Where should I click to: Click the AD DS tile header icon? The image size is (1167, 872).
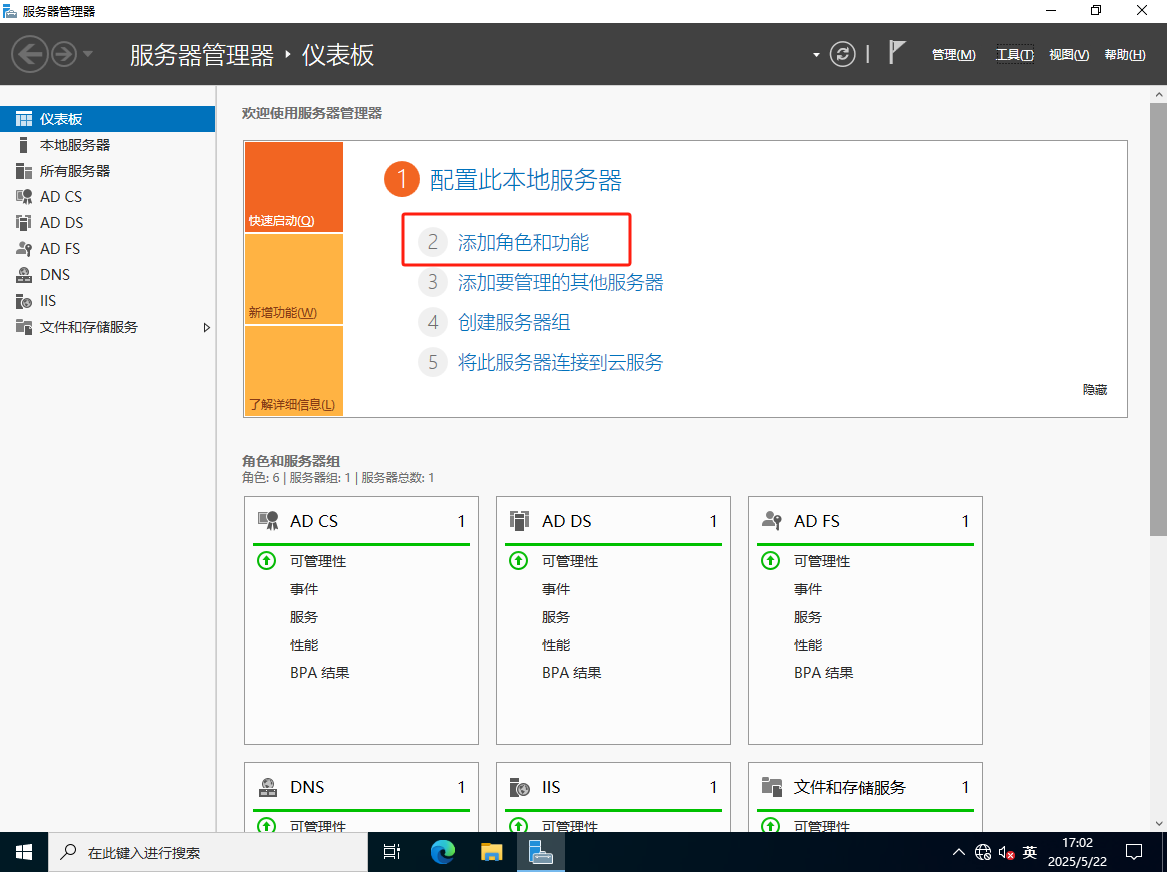point(519,521)
